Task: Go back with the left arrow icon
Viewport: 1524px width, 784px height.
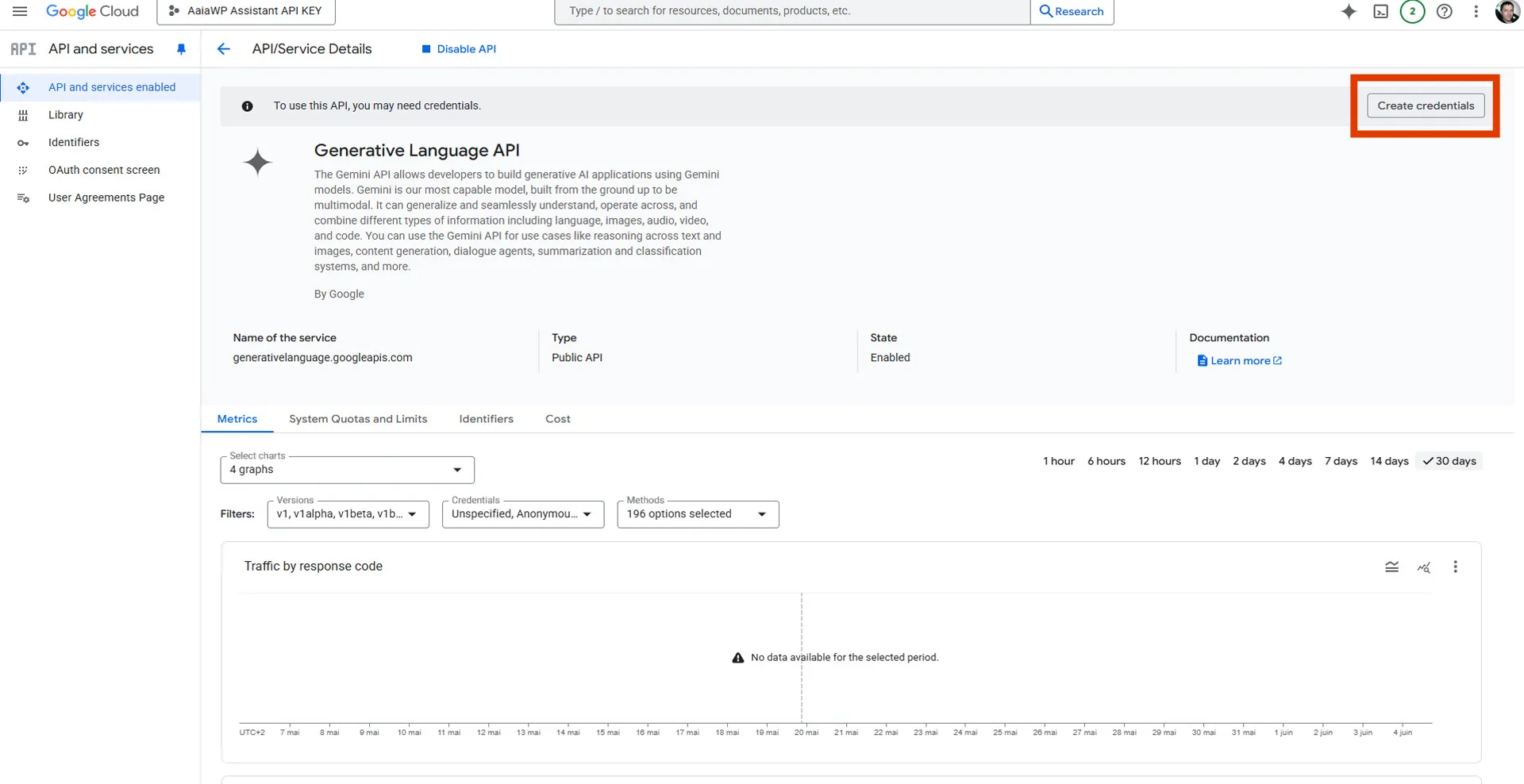Action: pos(224,49)
